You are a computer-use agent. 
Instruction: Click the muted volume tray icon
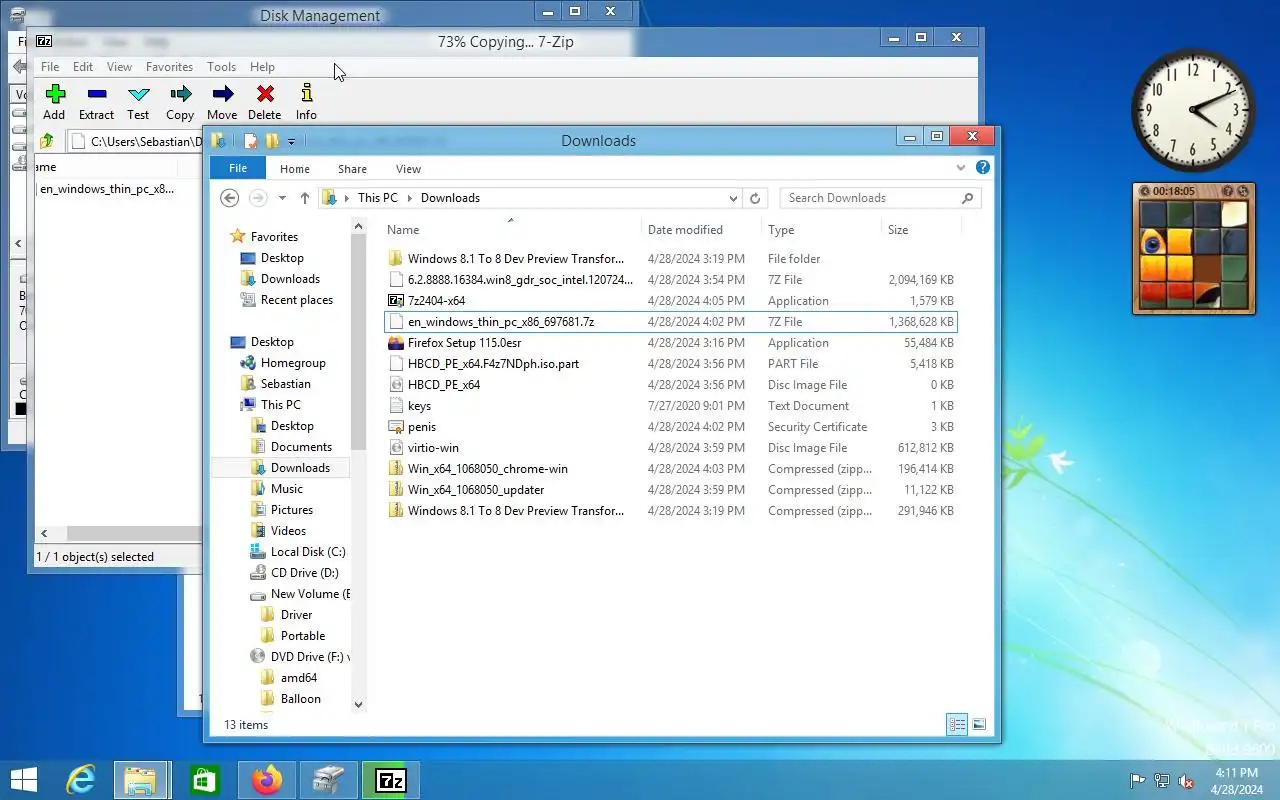point(1186,781)
